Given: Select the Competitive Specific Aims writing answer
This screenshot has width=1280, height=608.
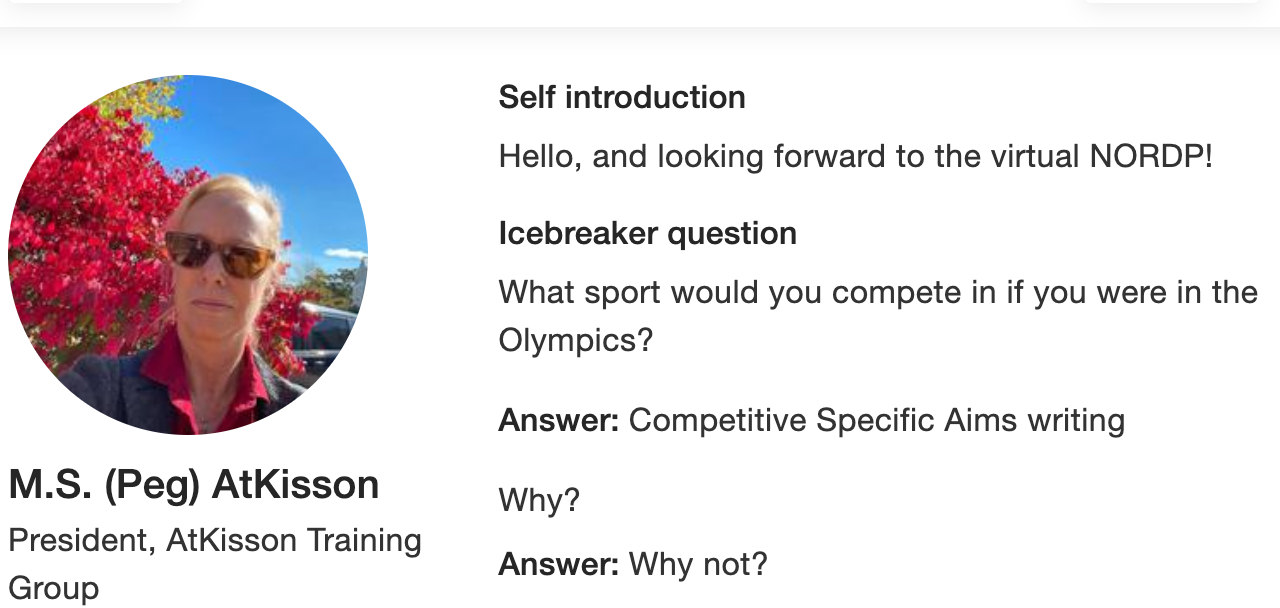Looking at the screenshot, I should (x=876, y=420).
